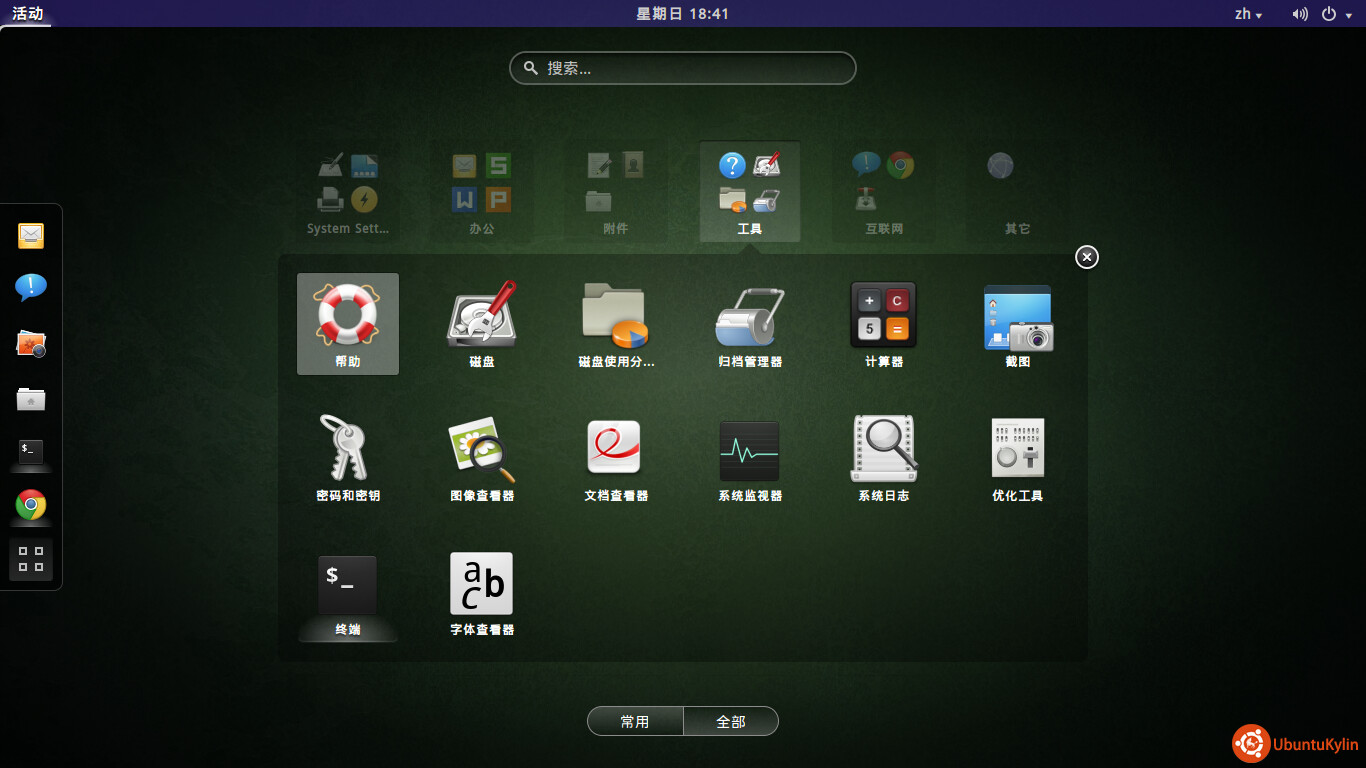Viewport: 1366px width, 768px height.
Task: Open the Screenshot (截图) tool
Action: pos(1017,323)
